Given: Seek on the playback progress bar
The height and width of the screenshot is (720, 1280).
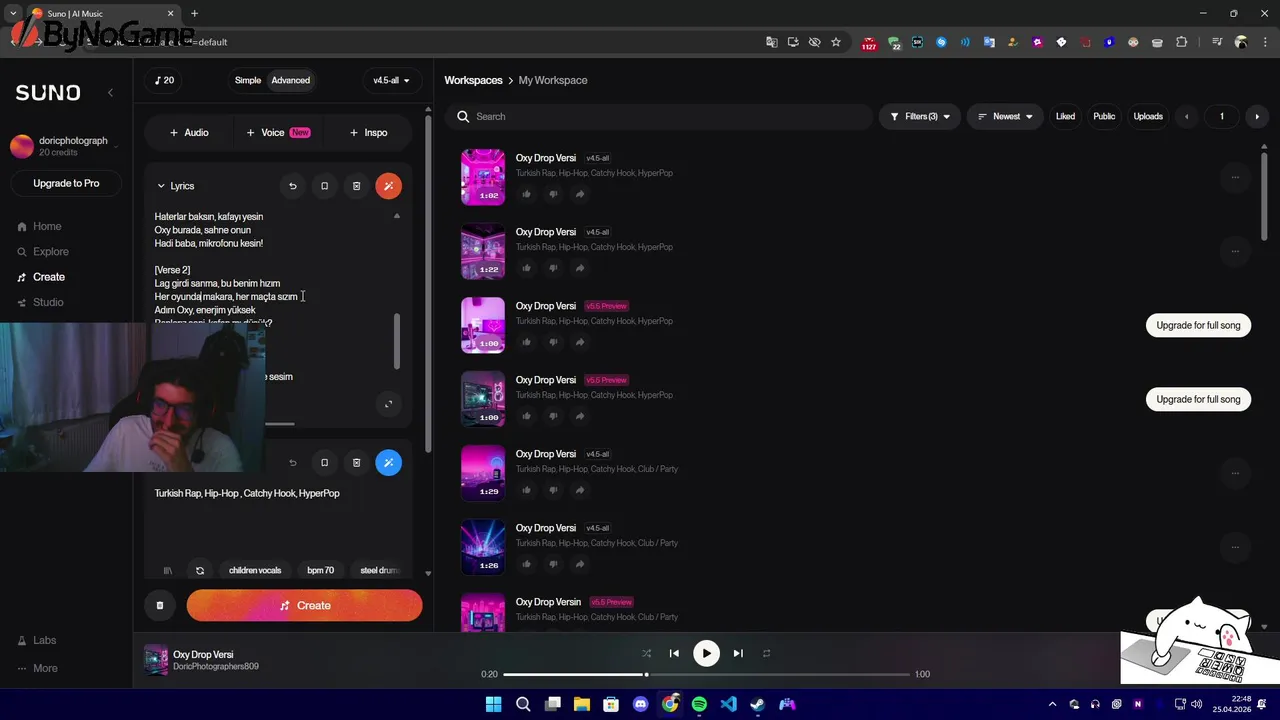Looking at the screenshot, I should [x=706, y=674].
